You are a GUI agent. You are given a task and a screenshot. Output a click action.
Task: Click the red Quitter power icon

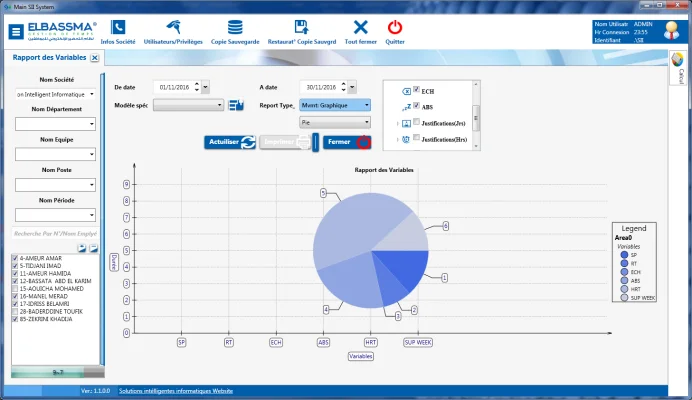click(395, 28)
